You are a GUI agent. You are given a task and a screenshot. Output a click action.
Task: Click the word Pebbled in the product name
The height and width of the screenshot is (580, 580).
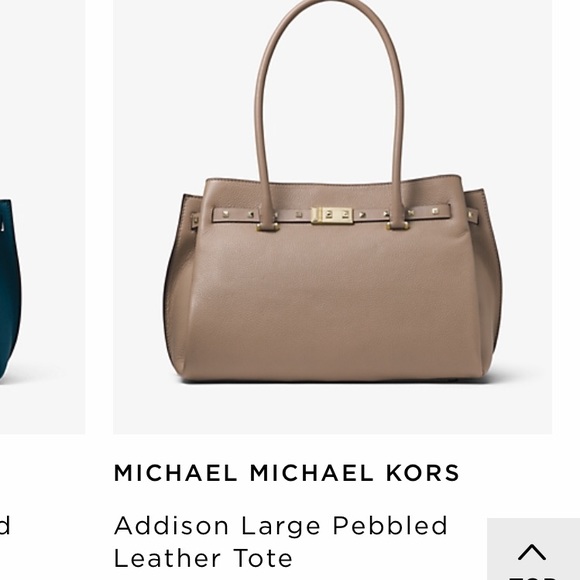pyautogui.click(x=390, y=525)
